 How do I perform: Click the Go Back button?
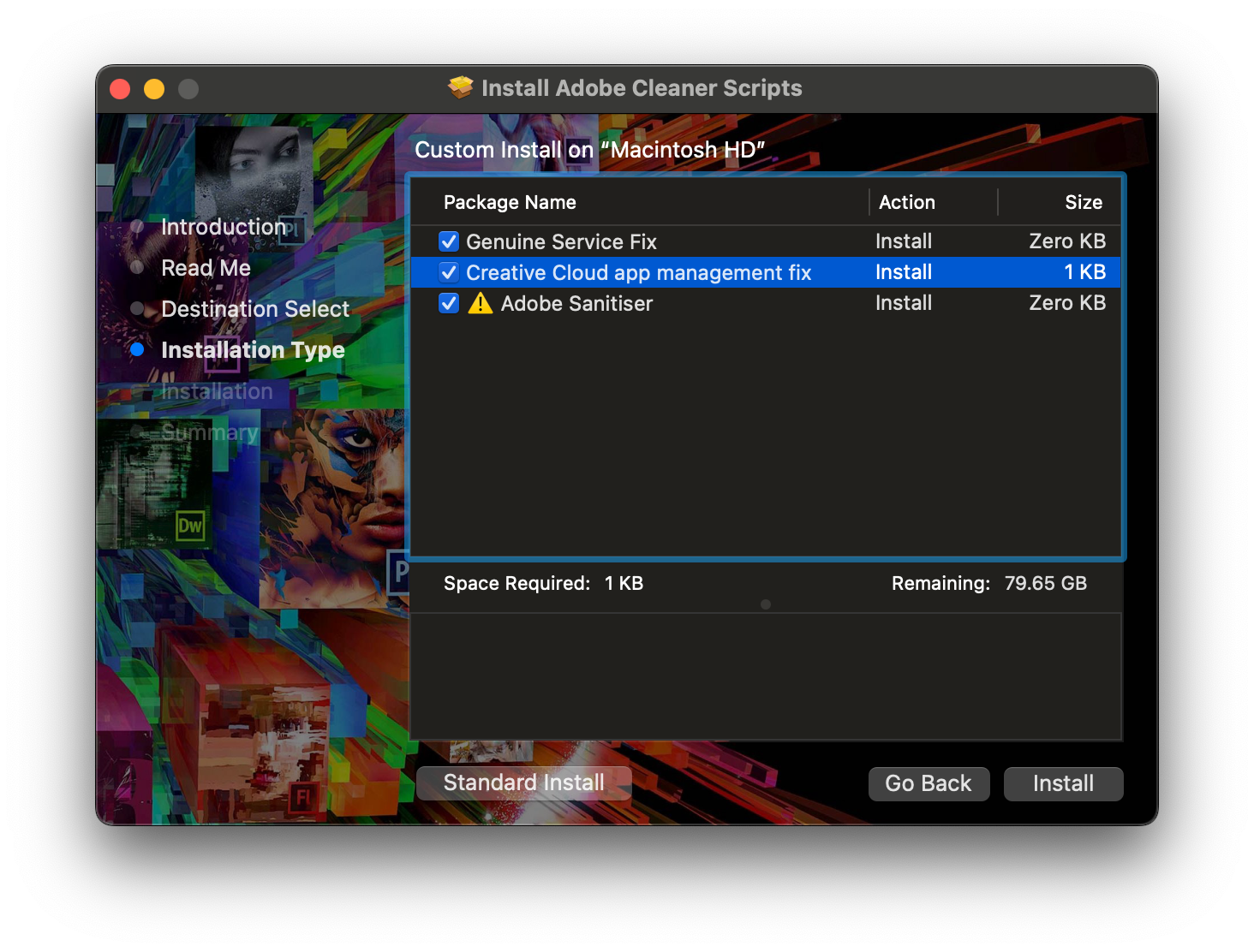coord(929,783)
